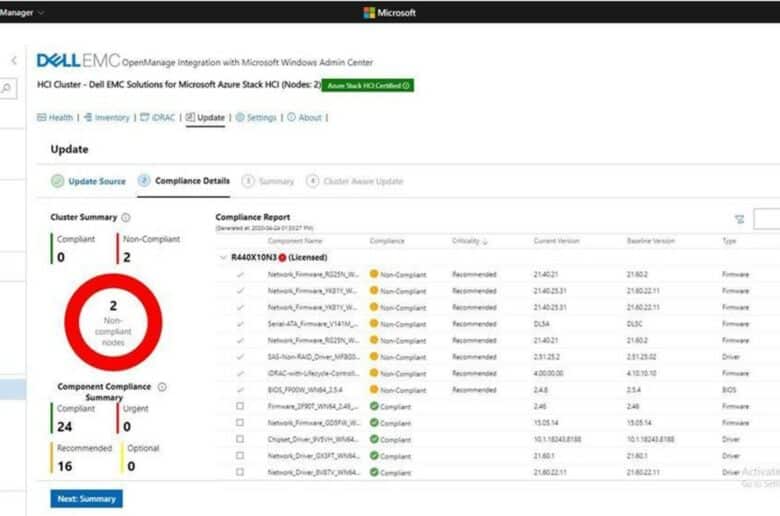Viewport: 780px width, 516px height.
Task: Click the info icon in the Azure Stack HCI Certified badge
Action: point(406,86)
